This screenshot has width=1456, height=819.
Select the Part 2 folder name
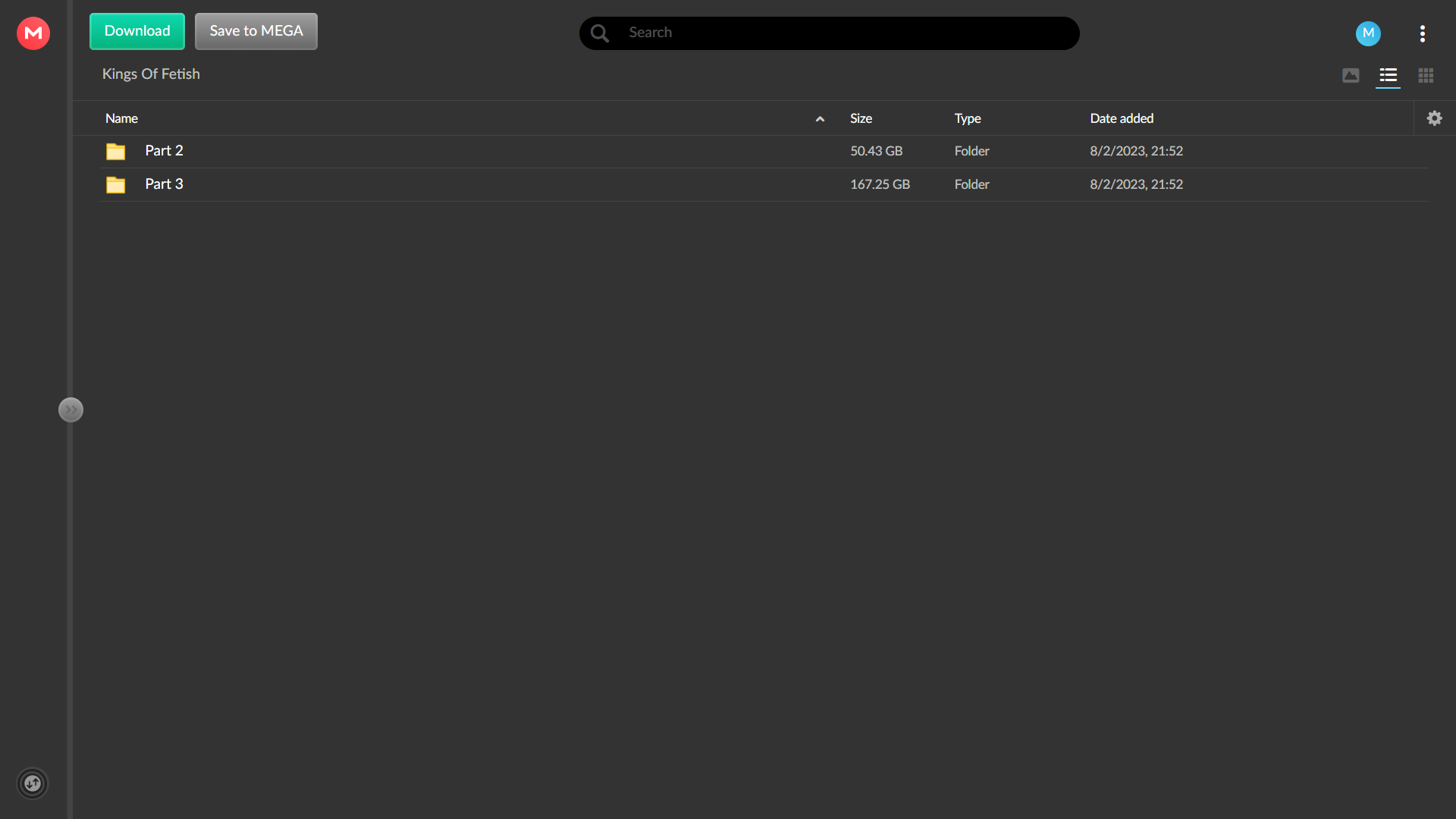[164, 151]
